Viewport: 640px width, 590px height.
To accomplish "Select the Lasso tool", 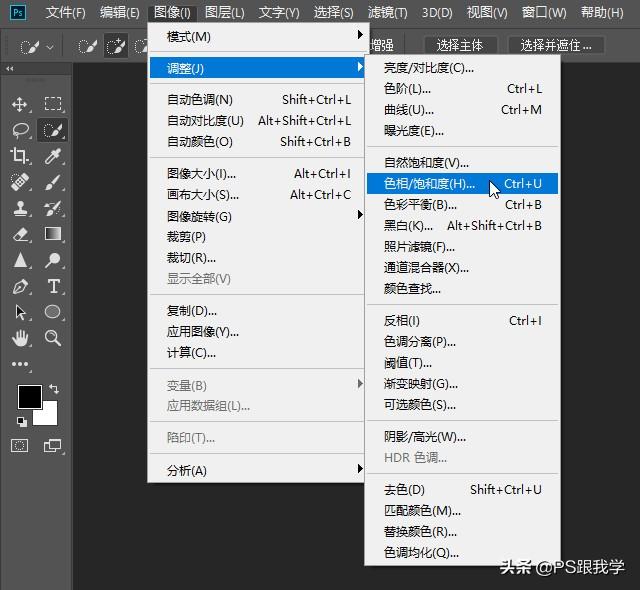I will 20,131.
